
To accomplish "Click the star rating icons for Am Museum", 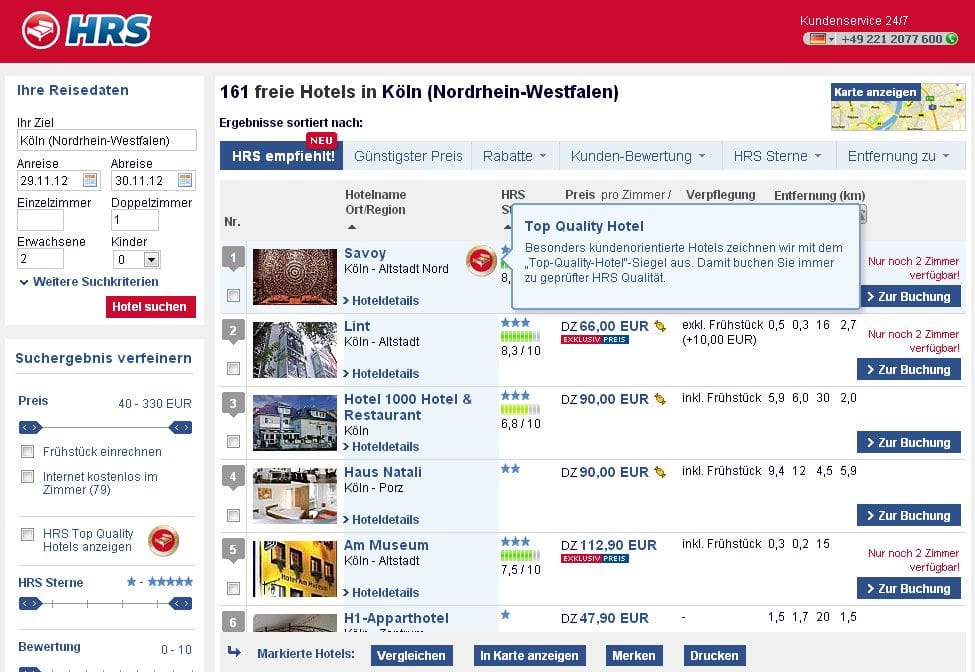I will click(x=515, y=541).
